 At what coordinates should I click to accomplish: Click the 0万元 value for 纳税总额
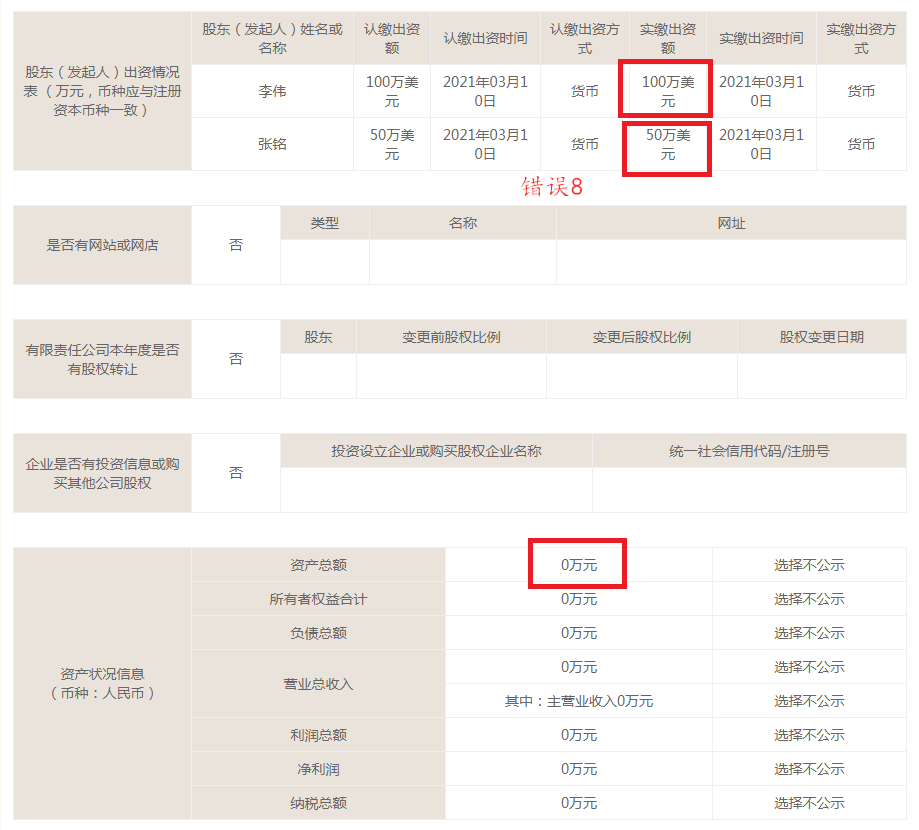(x=578, y=803)
